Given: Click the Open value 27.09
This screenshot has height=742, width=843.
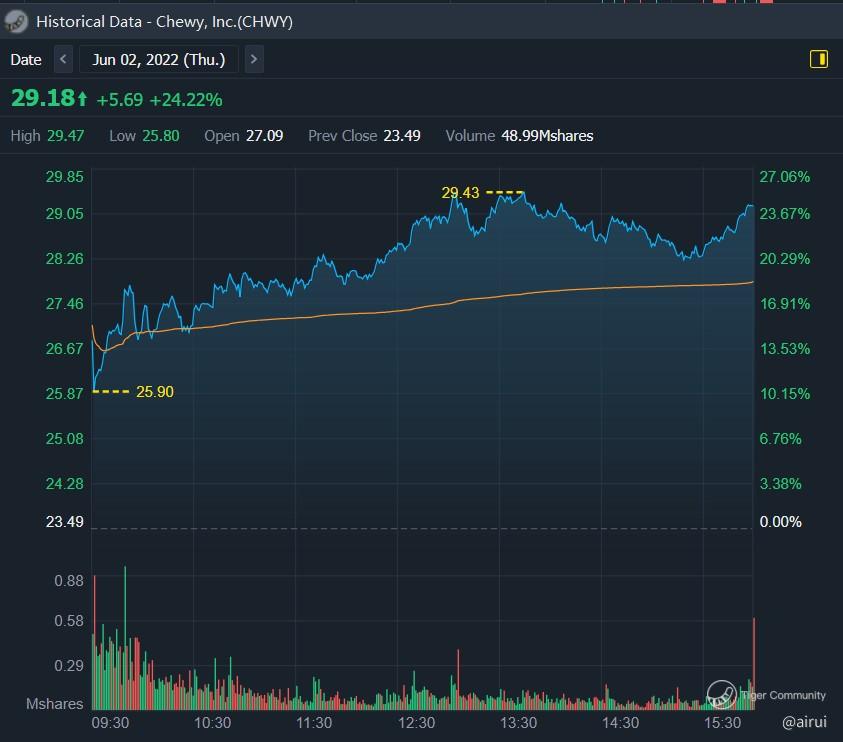Looking at the screenshot, I should coord(265,135).
